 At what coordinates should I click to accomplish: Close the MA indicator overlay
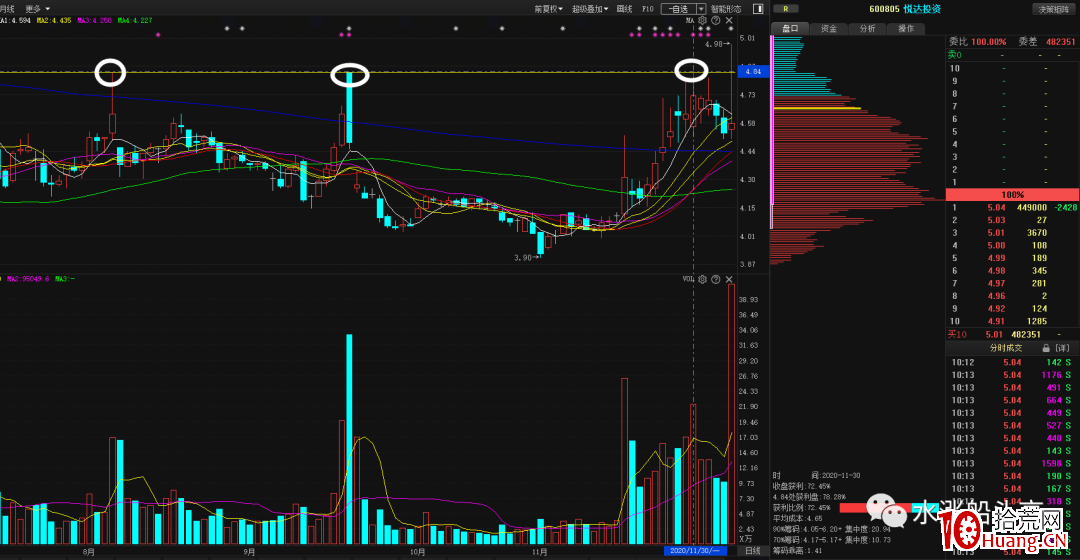click(x=728, y=20)
